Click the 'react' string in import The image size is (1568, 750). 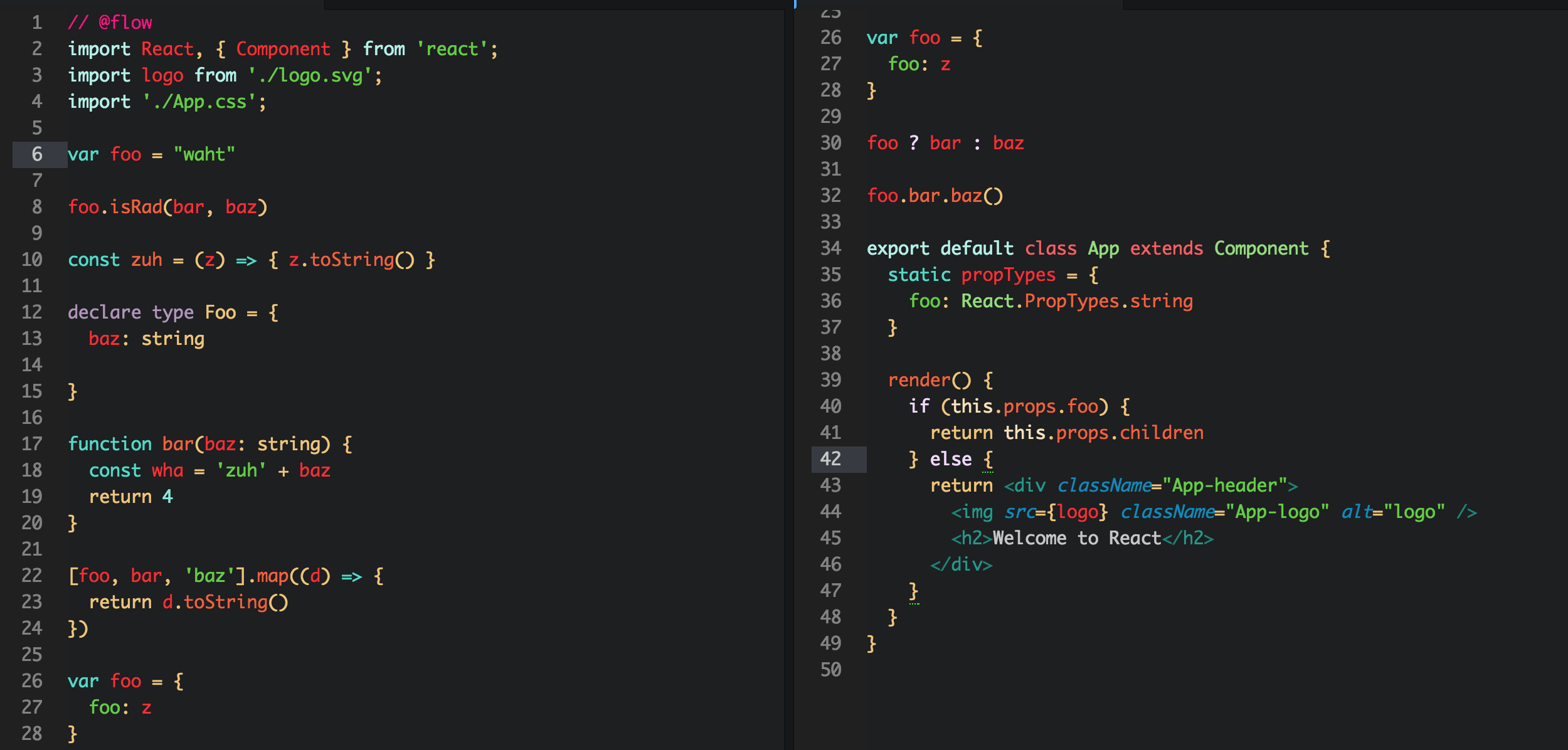tap(452, 50)
